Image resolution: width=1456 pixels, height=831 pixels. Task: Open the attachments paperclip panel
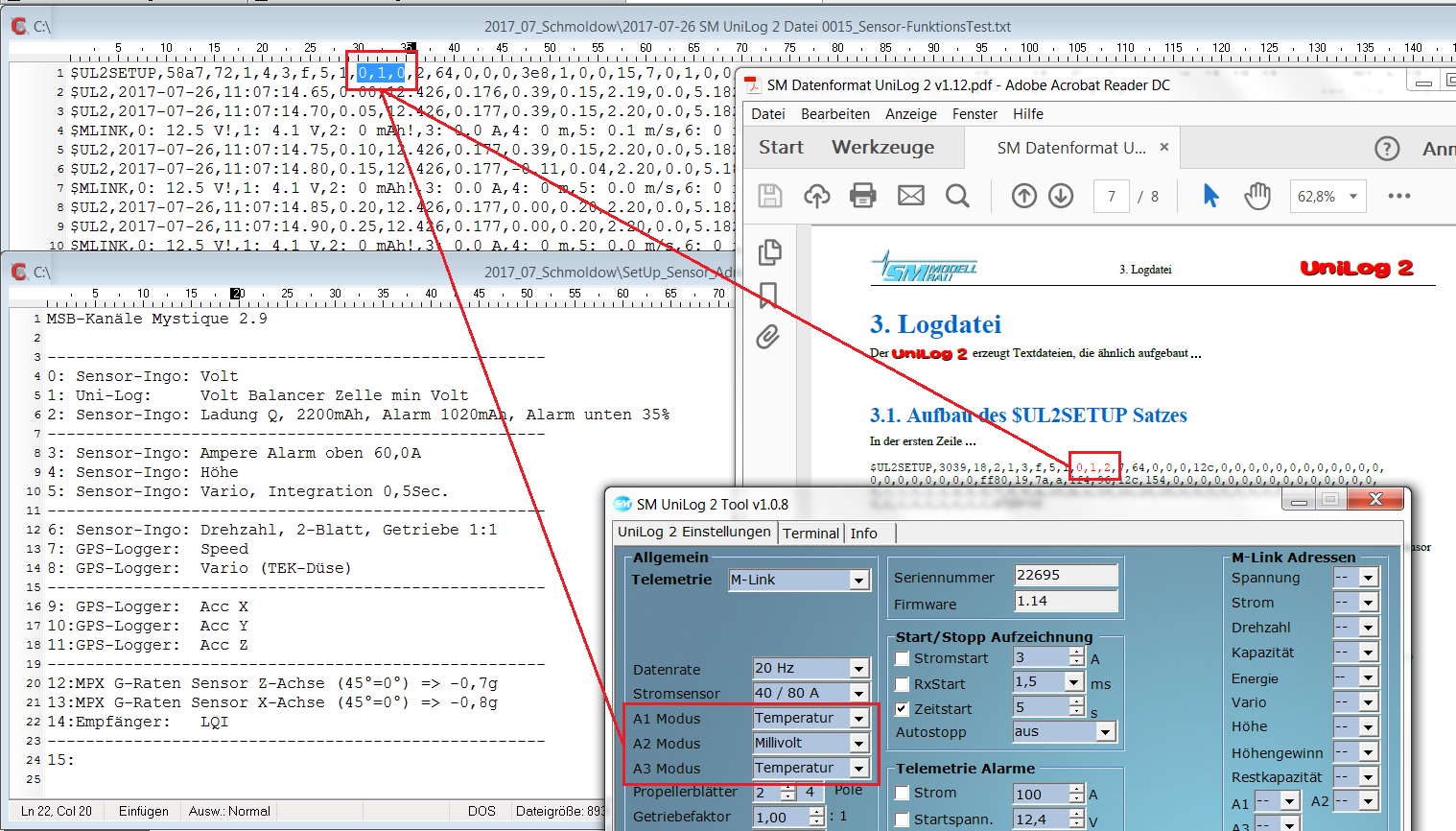point(768,337)
